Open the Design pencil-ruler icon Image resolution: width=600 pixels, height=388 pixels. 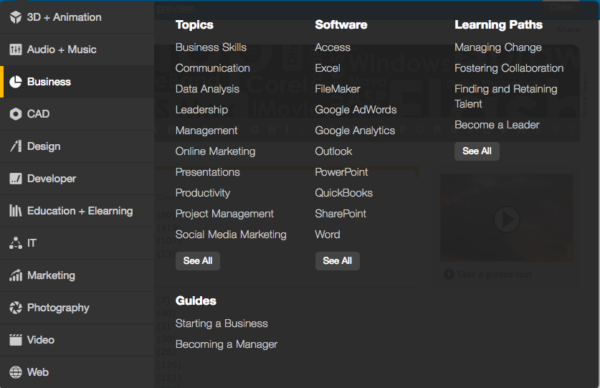(x=16, y=146)
